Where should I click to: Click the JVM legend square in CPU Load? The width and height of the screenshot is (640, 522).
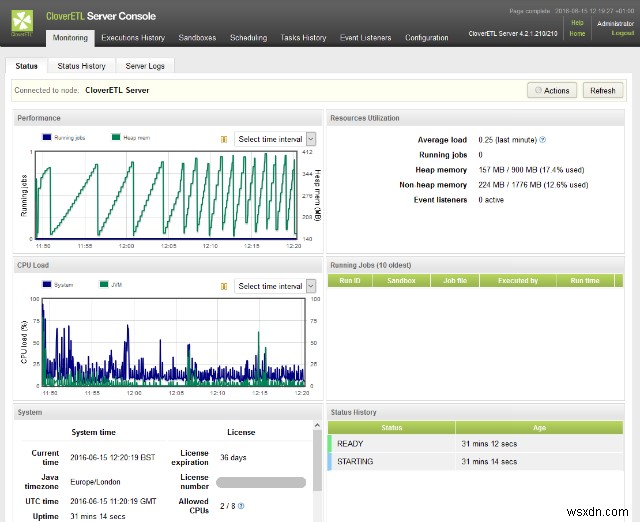point(102,284)
